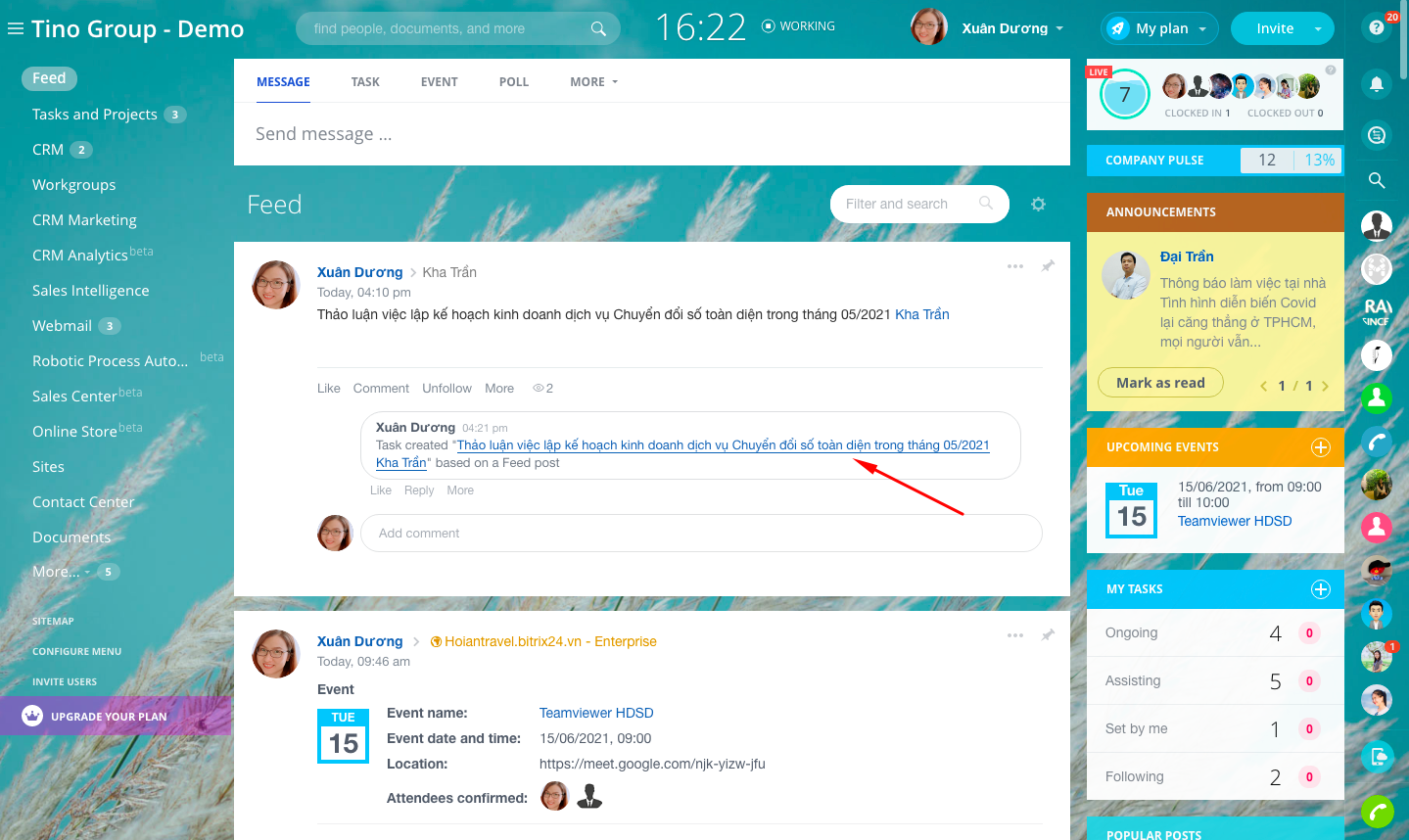Open the chat messenger icon in right sidebar
This screenshot has height=840, width=1409.
(x=1377, y=135)
